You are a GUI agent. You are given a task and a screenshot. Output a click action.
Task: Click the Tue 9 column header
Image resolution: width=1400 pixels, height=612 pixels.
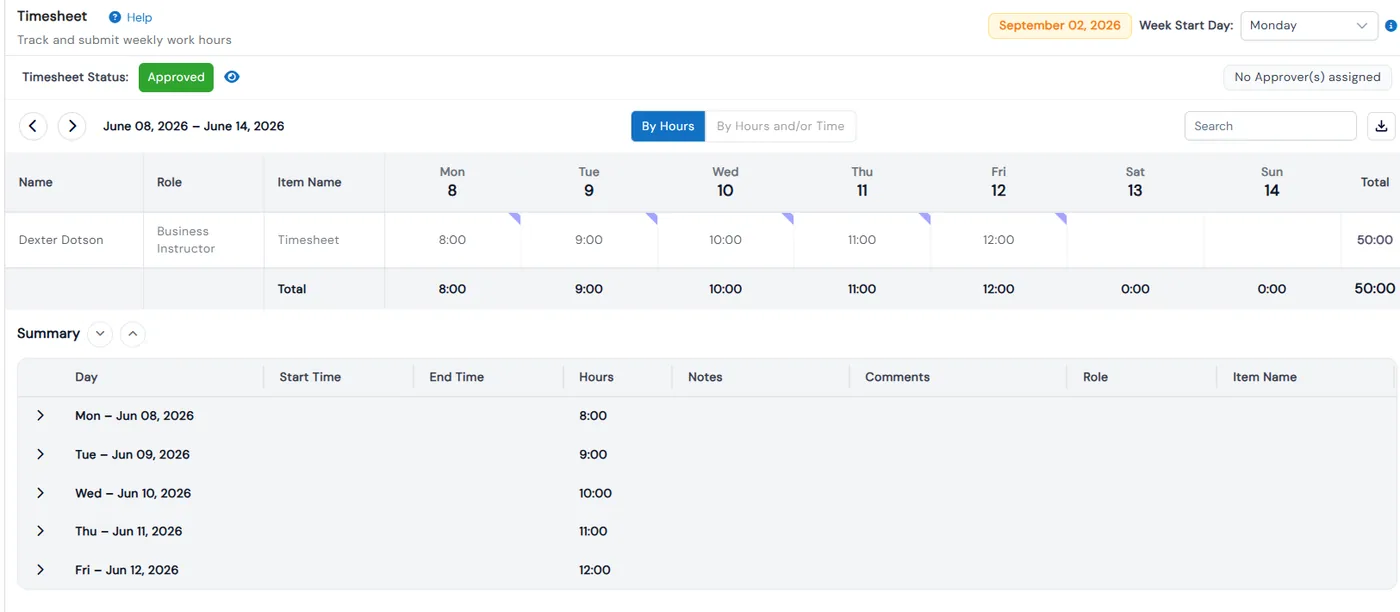click(589, 182)
